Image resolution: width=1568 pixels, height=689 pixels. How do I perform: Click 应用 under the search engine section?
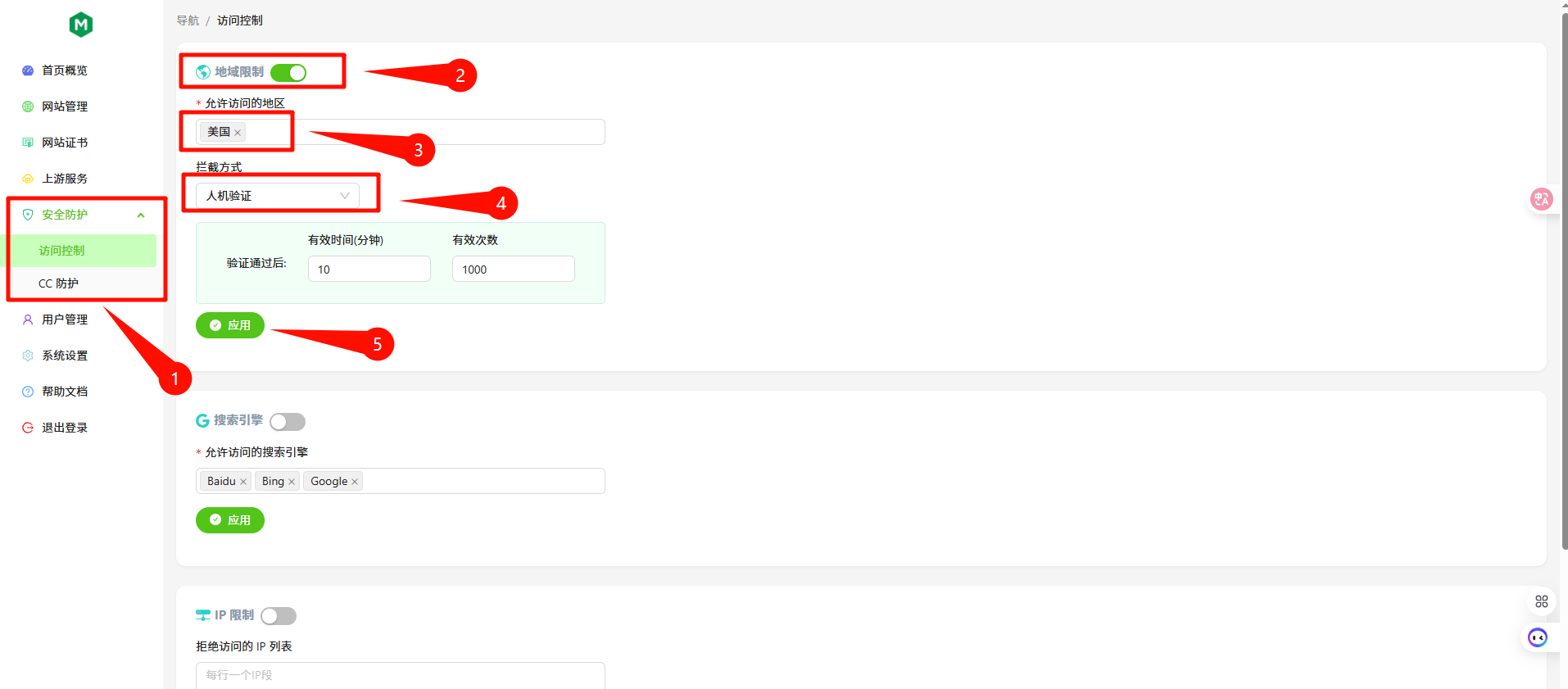pyautogui.click(x=230, y=520)
